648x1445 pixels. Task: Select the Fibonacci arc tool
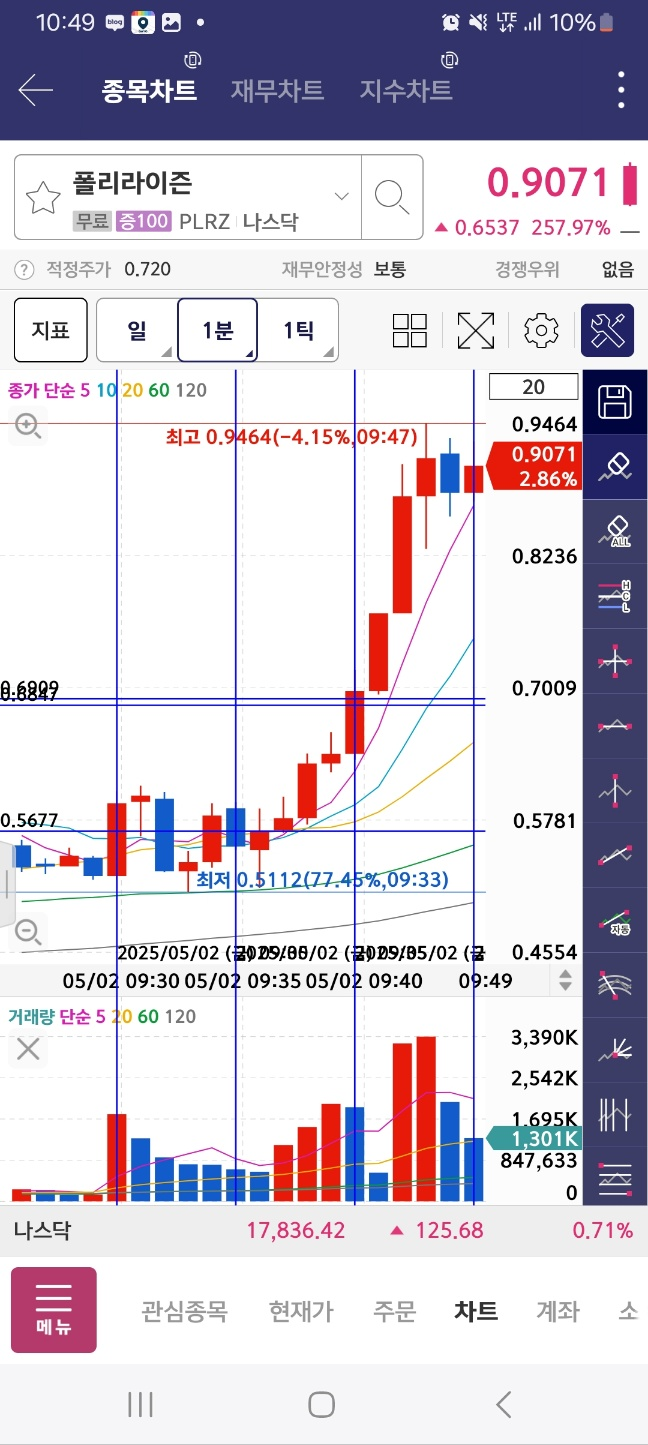pyautogui.click(x=615, y=984)
